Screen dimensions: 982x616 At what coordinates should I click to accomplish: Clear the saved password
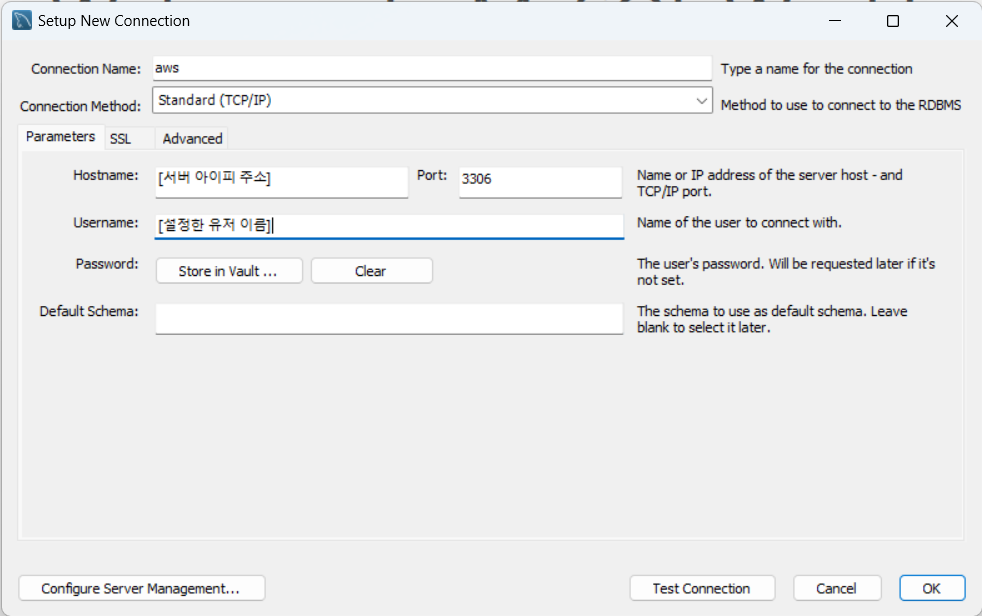(371, 270)
